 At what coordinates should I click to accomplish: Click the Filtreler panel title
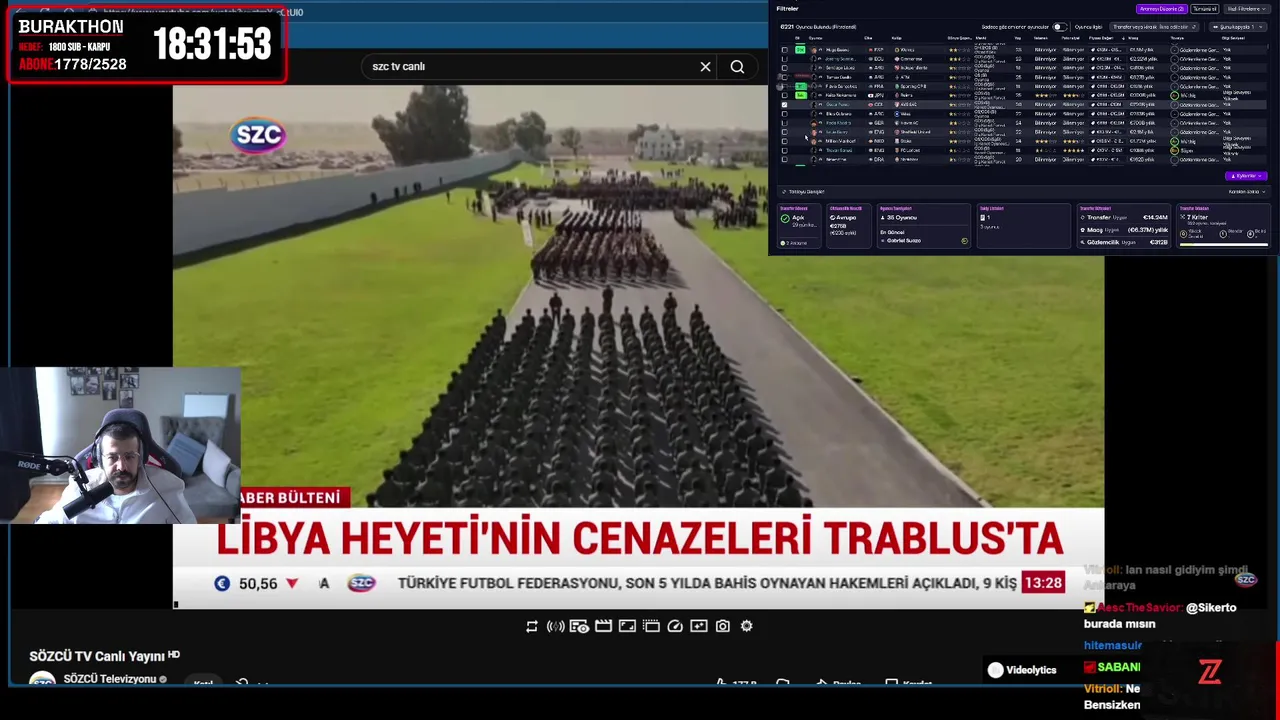click(x=787, y=8)
